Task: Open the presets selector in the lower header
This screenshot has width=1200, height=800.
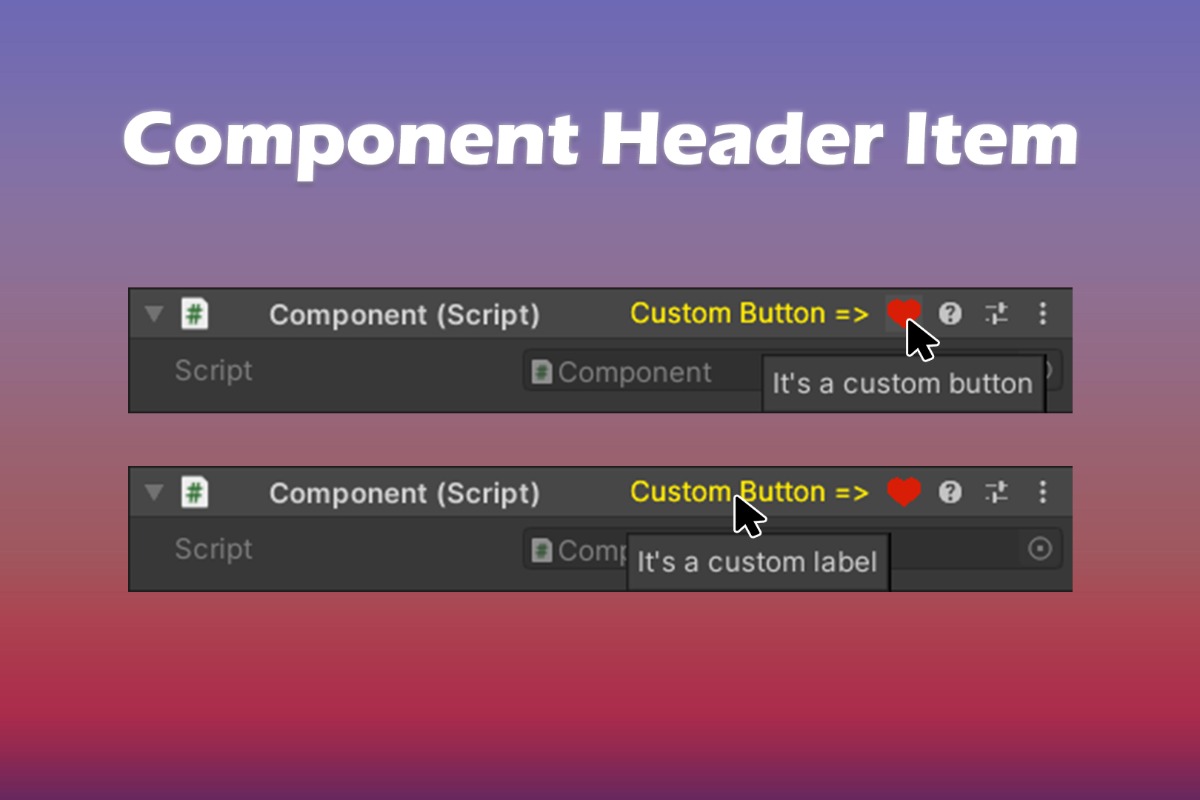Action: [x=996, y=492]
